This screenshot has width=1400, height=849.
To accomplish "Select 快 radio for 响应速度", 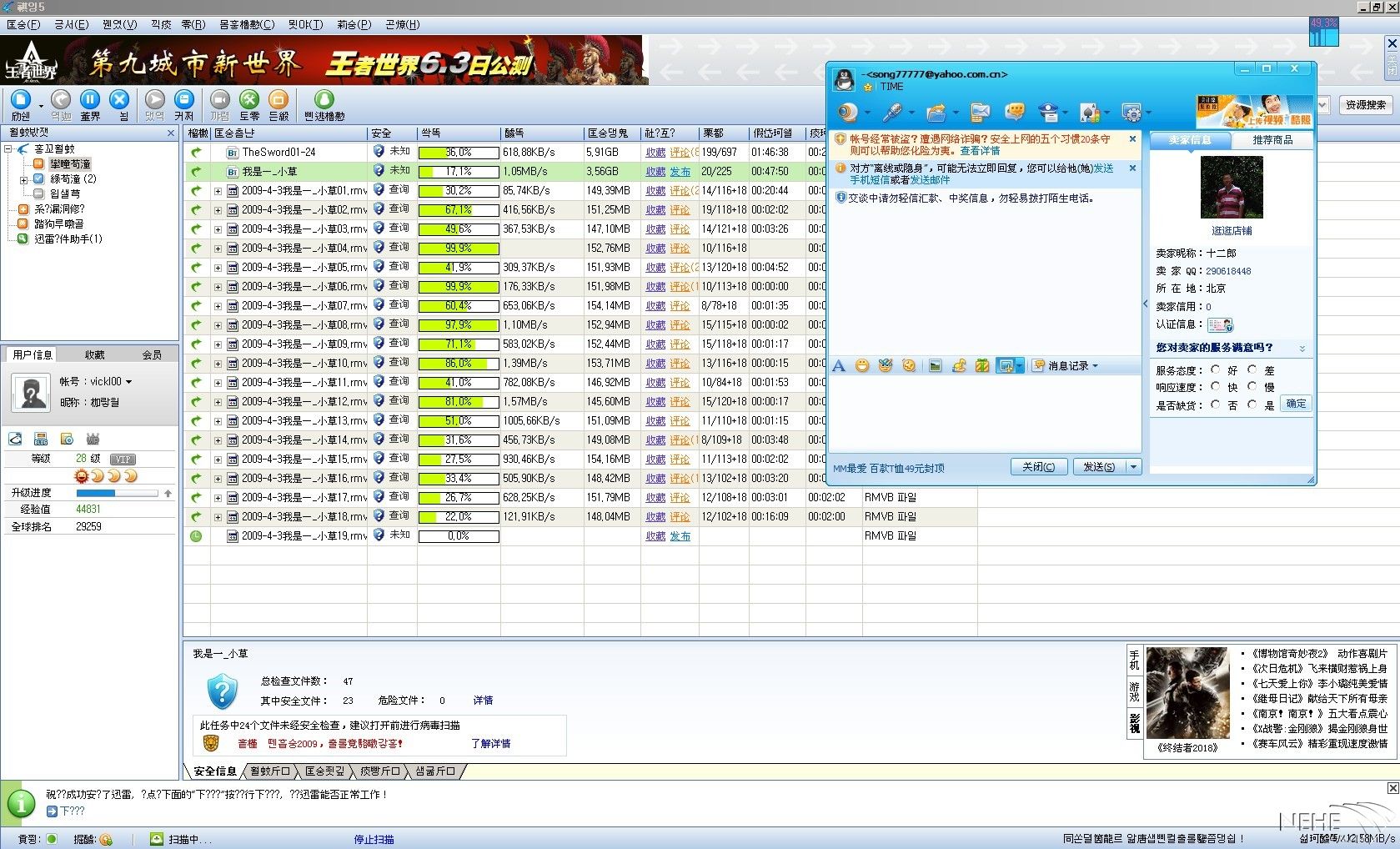I will pyautogui.click(x=1216, y=386).
